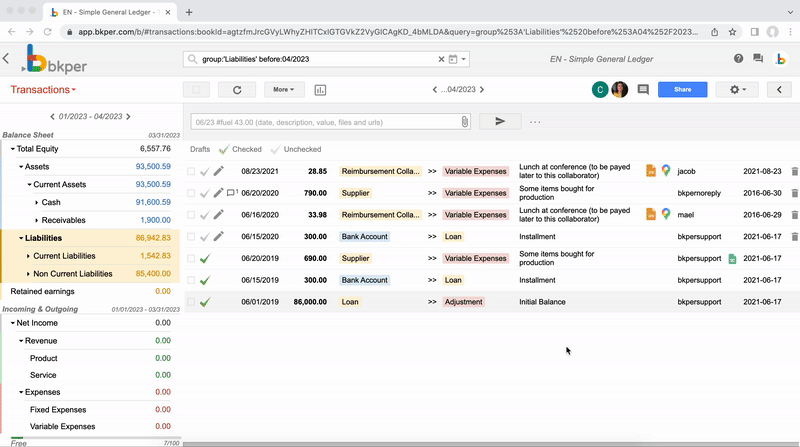Click the Adjustment account tag
The image size is (800, 447).
463,302
